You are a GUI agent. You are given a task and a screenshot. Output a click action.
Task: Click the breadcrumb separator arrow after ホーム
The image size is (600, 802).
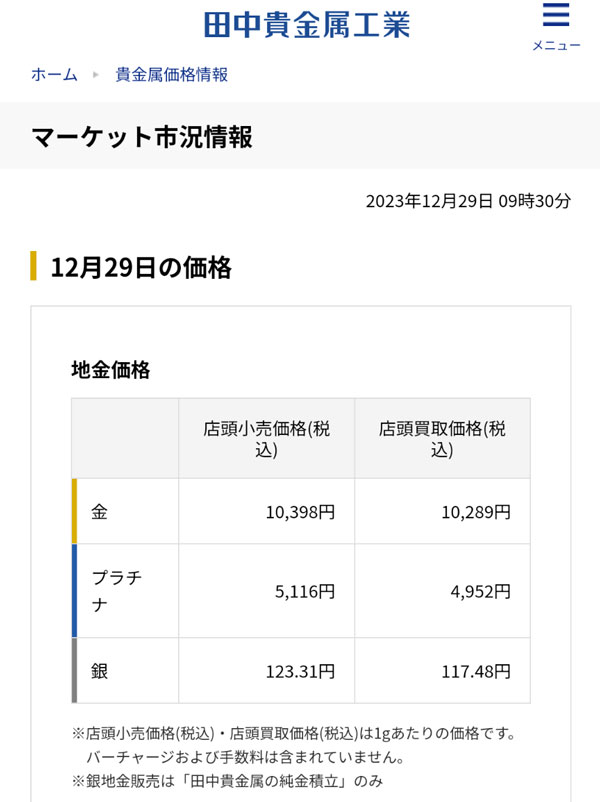[96, 75]
